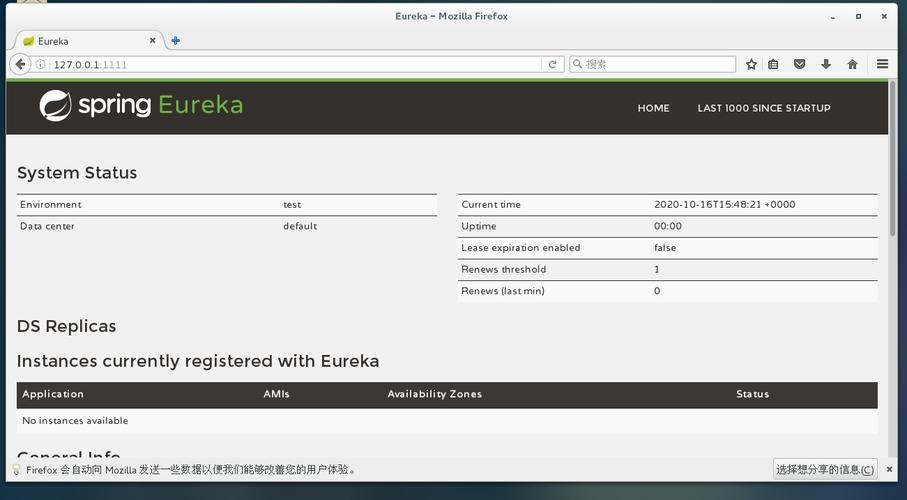Click the Current time value 2020-10-16T15:48:21
907x500 pixels.
pyautogui.click(x=725, y=205)
